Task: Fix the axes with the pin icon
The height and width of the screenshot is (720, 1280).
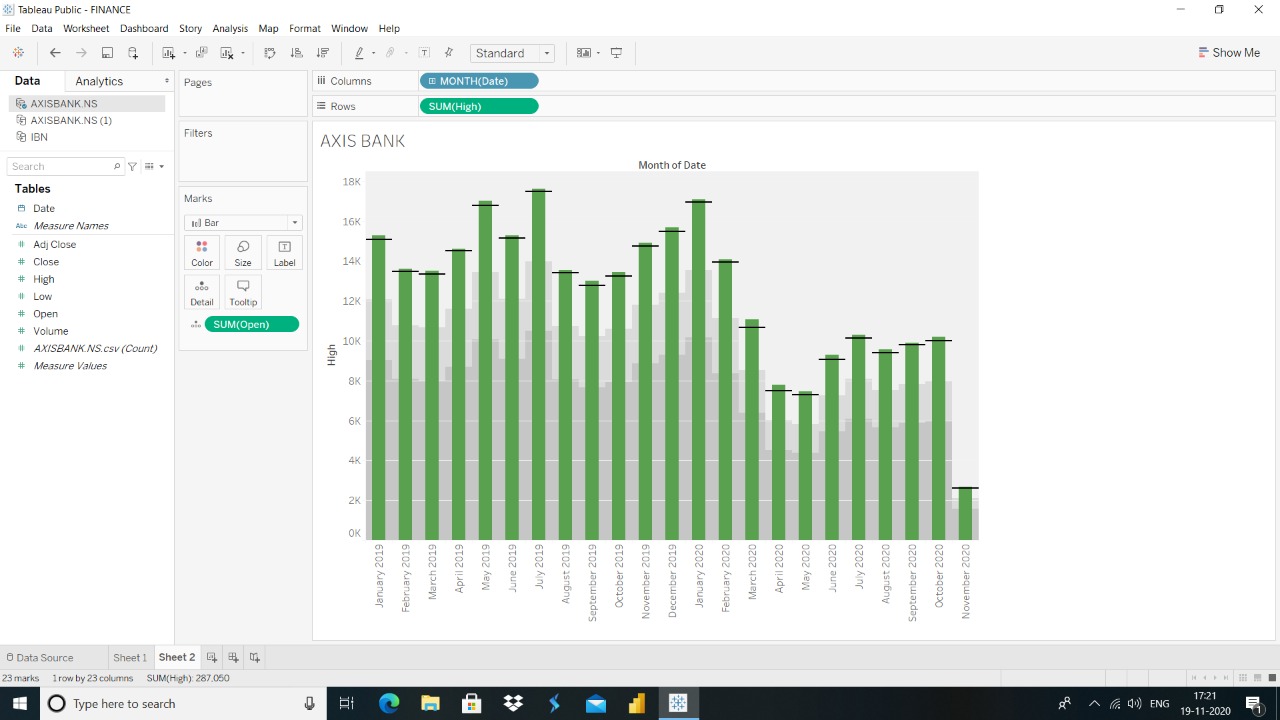Action: [x=448, y=53]
